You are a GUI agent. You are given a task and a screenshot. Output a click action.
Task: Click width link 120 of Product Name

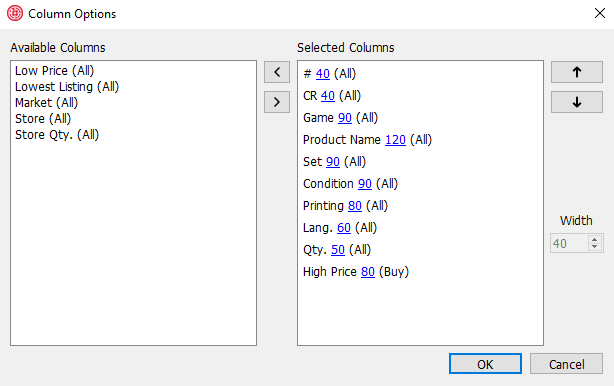pyautogui.click(x=395, y=140)
